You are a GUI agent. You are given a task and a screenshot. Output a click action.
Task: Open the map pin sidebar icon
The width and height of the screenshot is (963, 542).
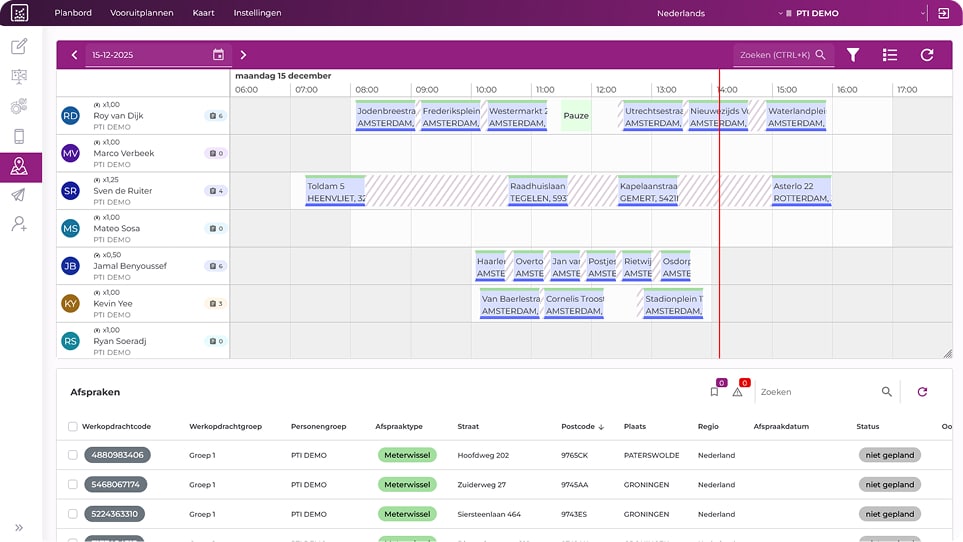[x=19, y=166]
